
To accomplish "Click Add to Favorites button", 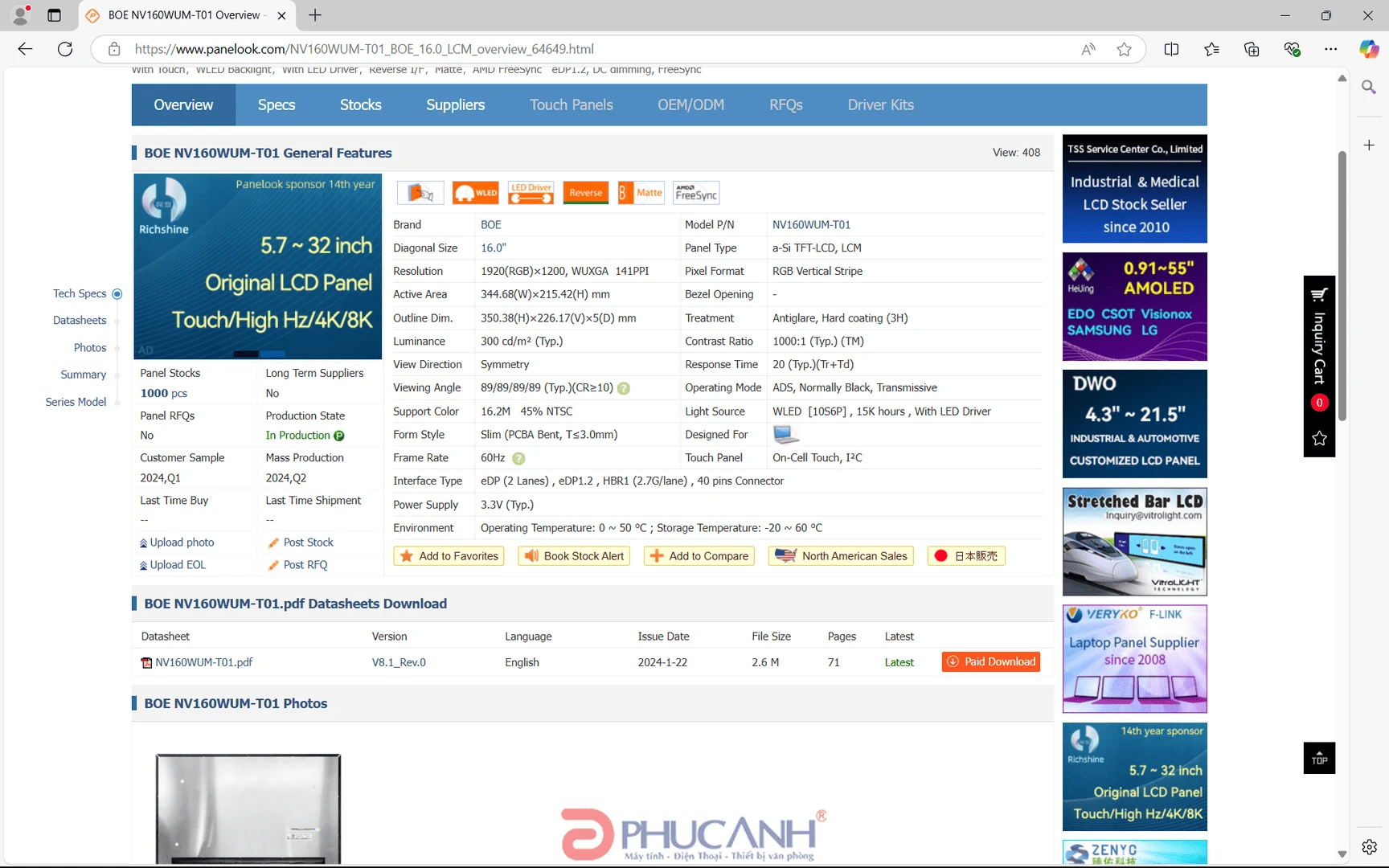I will pyautogui.click(x=449, y=556).
